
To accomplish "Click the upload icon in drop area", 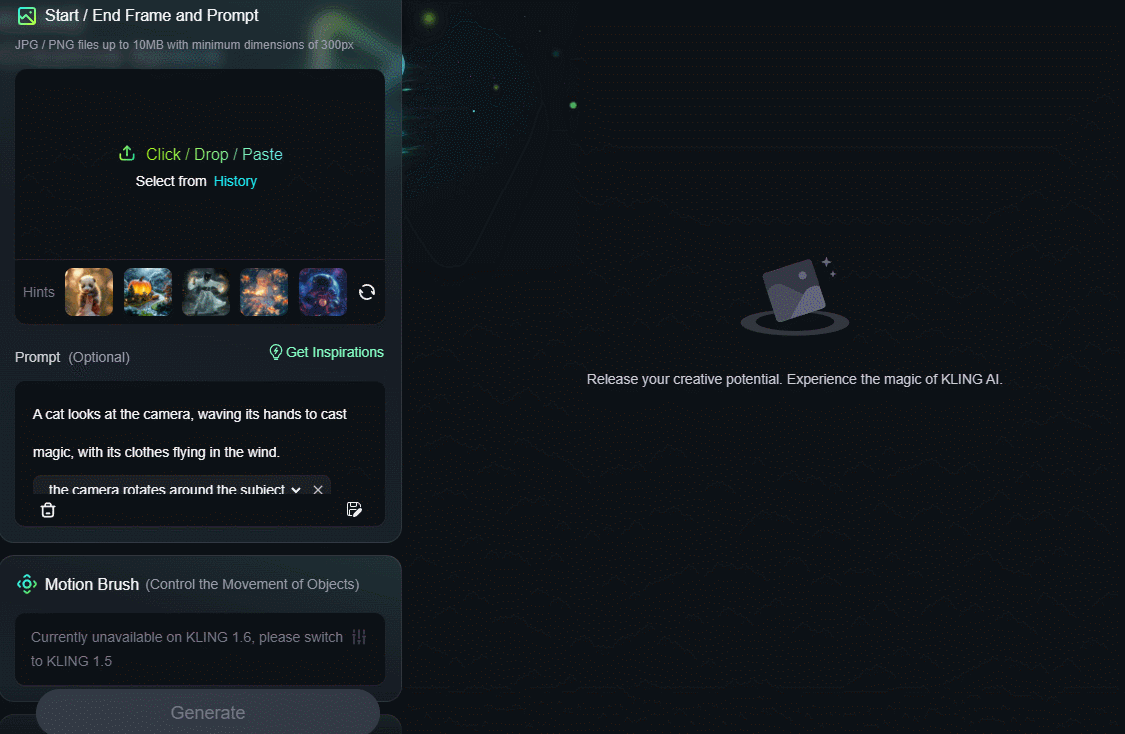I will pos(127,154).
